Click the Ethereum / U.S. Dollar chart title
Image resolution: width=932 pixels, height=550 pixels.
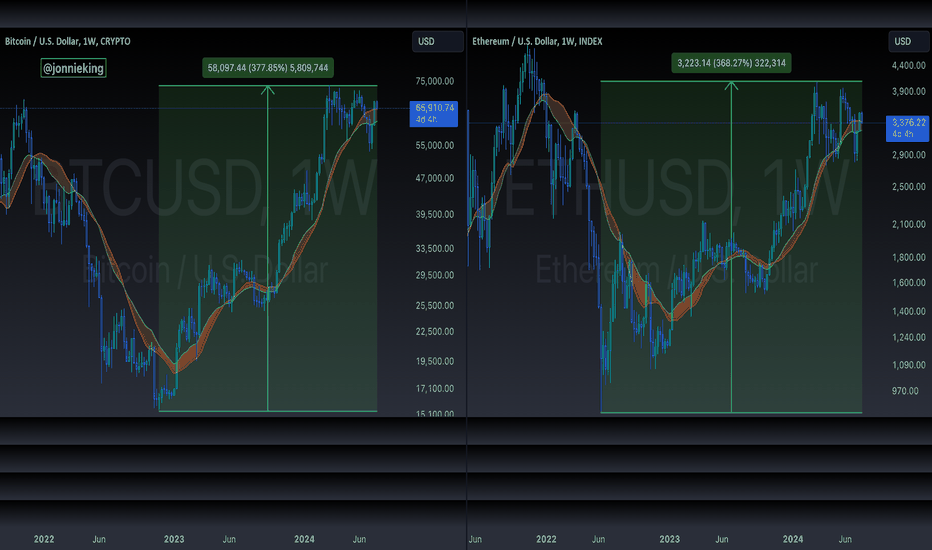point(537,42)
